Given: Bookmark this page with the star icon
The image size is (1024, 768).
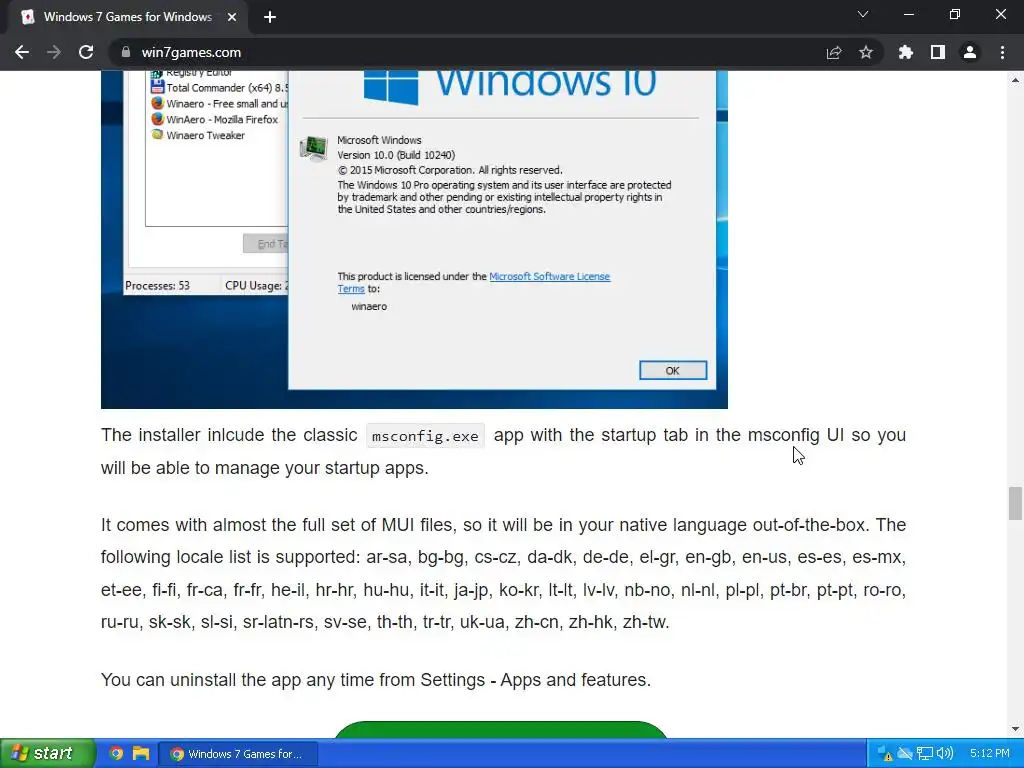Looking at the screenshot, I should [866, 52].
